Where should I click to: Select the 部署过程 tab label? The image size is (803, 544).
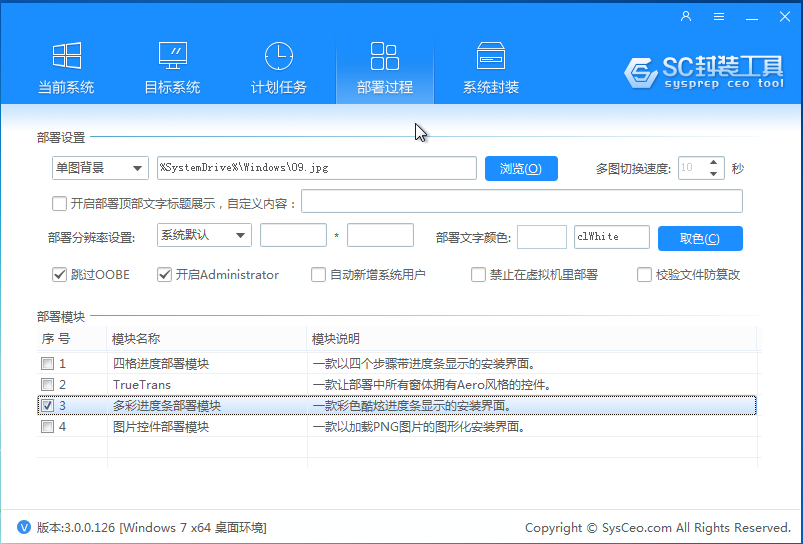click(x=385, y=87)
